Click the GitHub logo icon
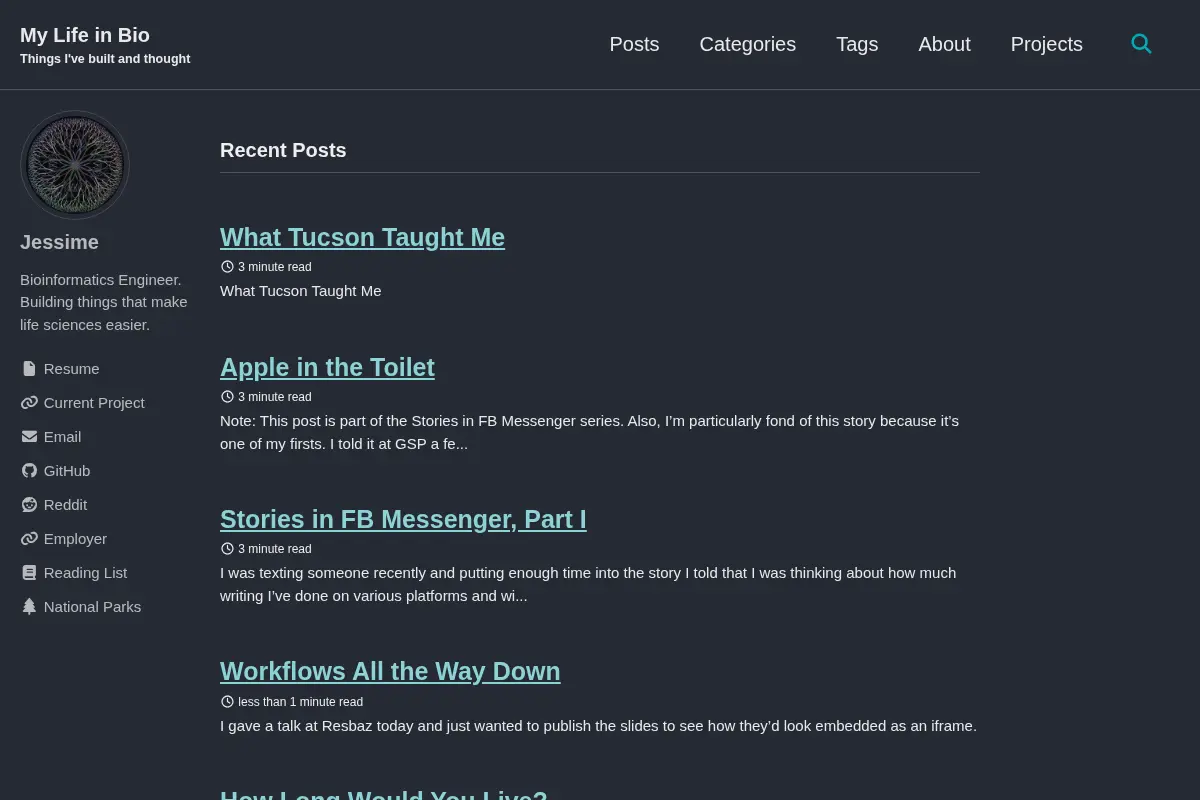This screenshot has width=1200, height=800. [29, 471]
